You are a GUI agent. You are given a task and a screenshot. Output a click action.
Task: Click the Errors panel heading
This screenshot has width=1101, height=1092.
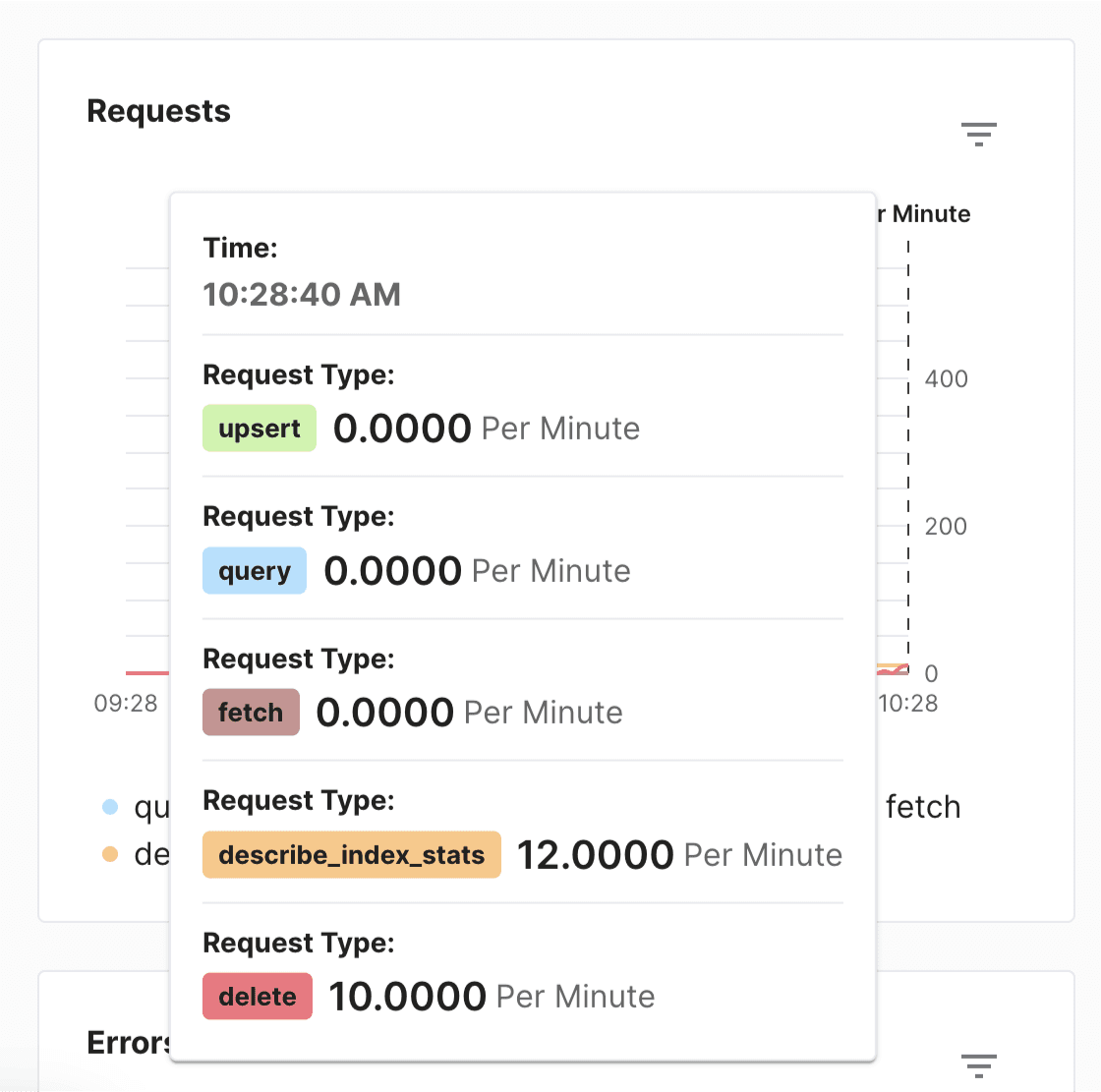[x=129, y=1043]
